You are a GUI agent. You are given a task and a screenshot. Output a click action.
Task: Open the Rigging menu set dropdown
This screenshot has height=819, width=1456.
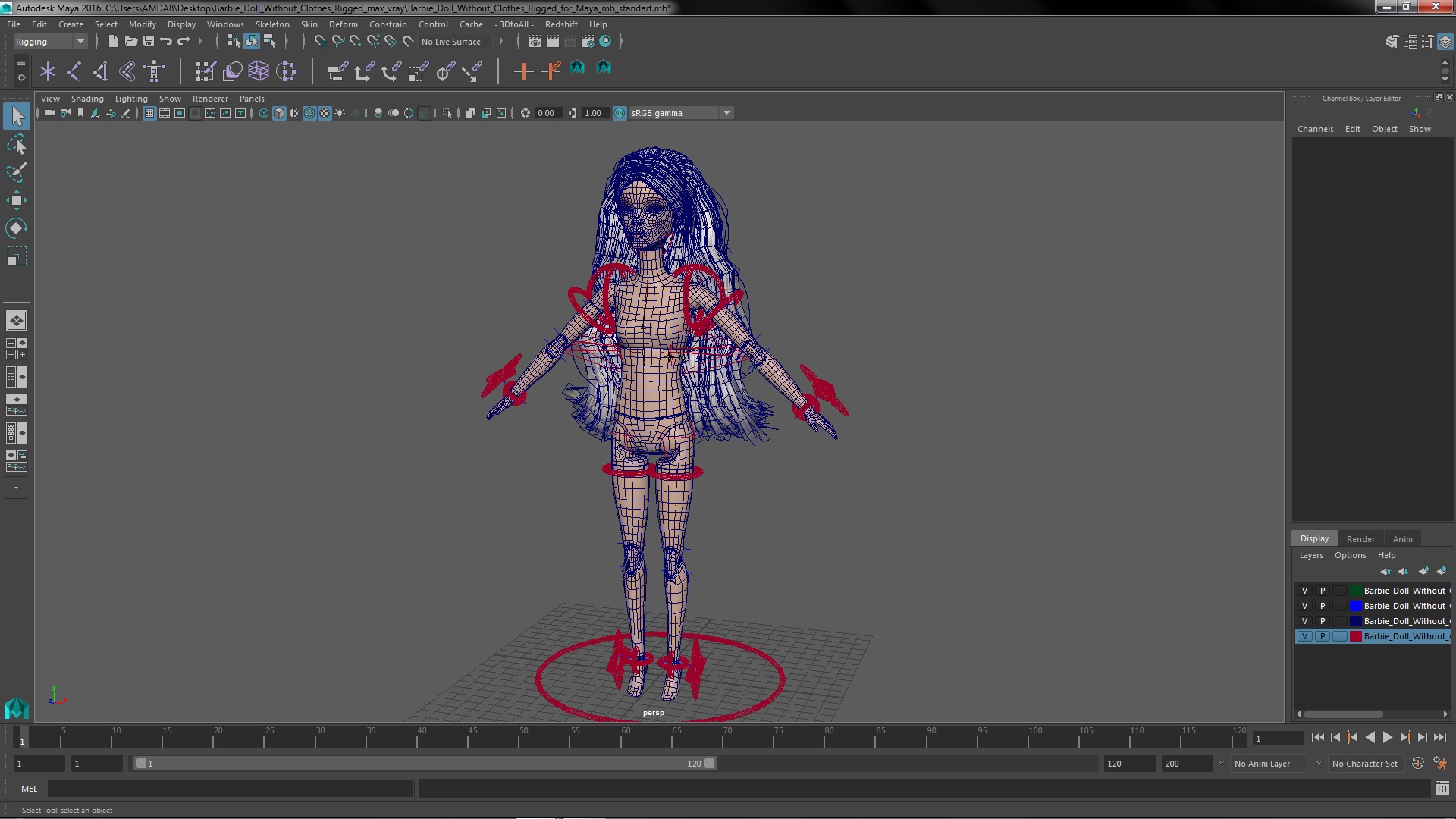pos(50,42)
